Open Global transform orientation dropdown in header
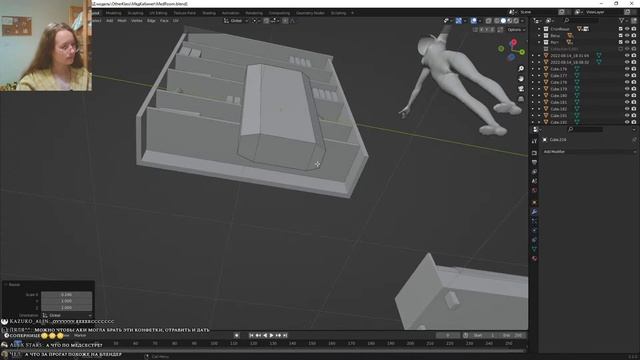This screenshot has height=360, width=640. 236,20
